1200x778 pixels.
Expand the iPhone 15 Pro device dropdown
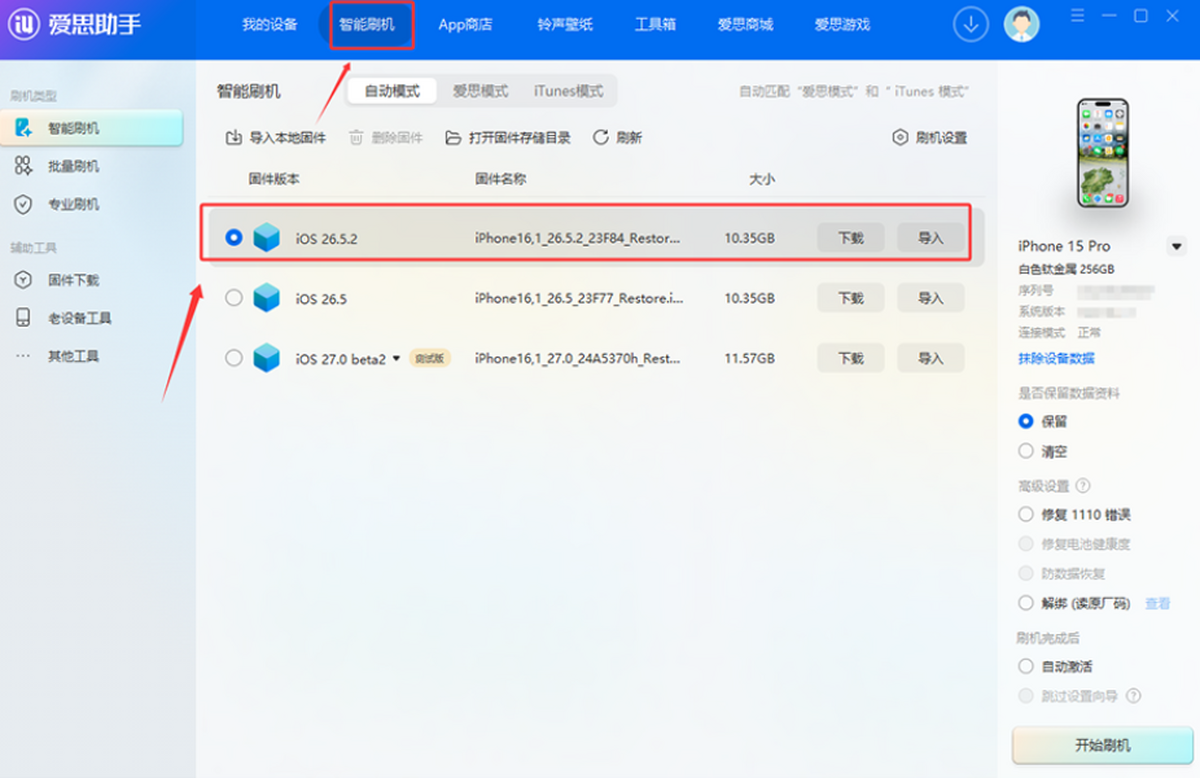pos(1177,246)
